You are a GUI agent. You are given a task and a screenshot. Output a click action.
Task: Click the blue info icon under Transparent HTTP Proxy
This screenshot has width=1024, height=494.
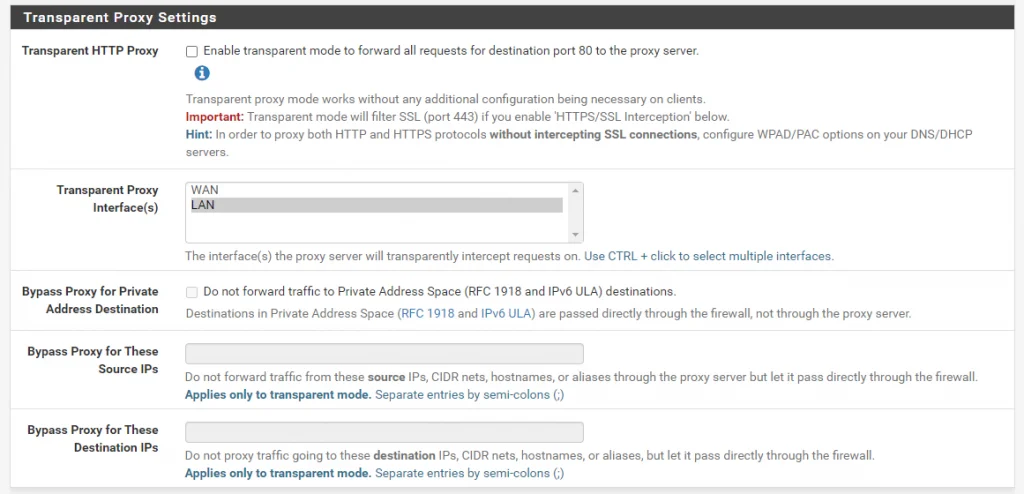click(x=202, y=73)
